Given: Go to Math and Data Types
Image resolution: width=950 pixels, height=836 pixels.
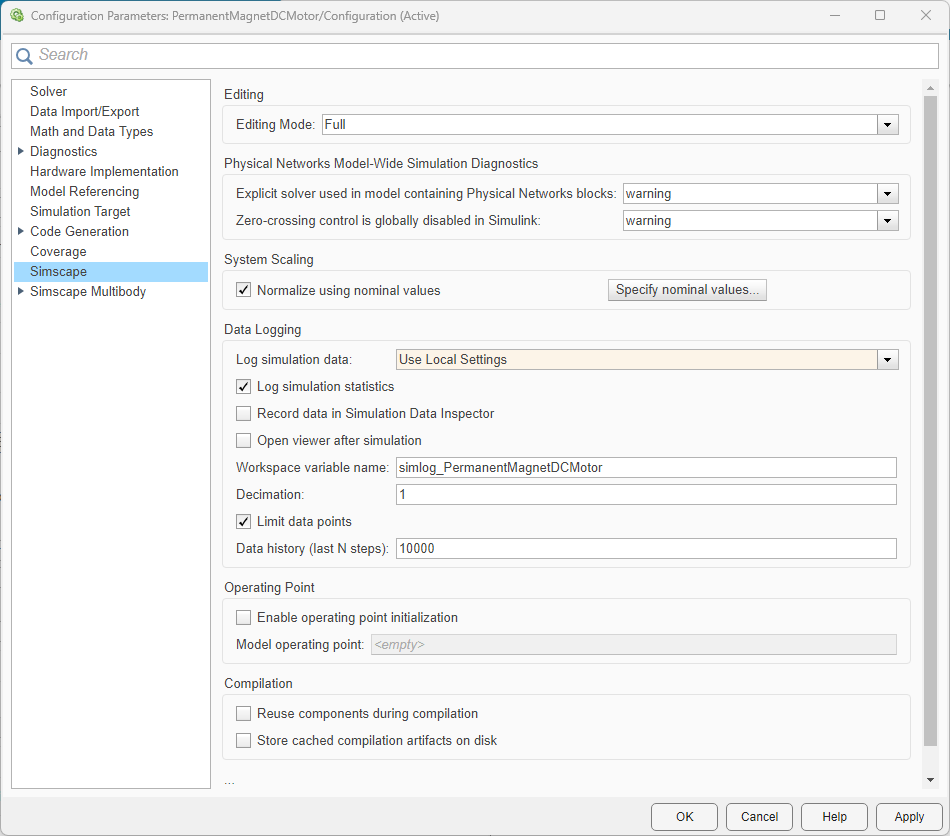Looking at the screenshot, I should point(91,131).
